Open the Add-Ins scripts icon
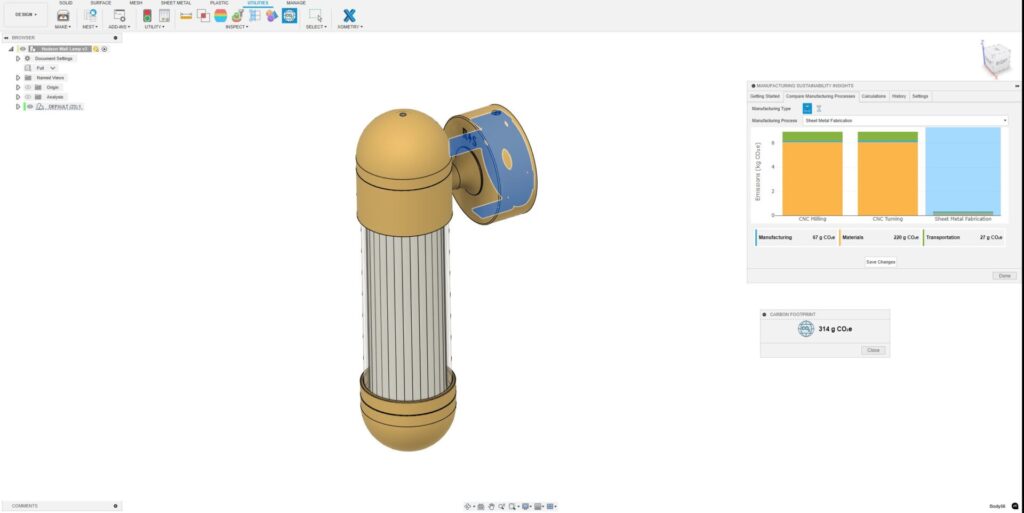Screen dimensions: 1024x513 point(120,15)
